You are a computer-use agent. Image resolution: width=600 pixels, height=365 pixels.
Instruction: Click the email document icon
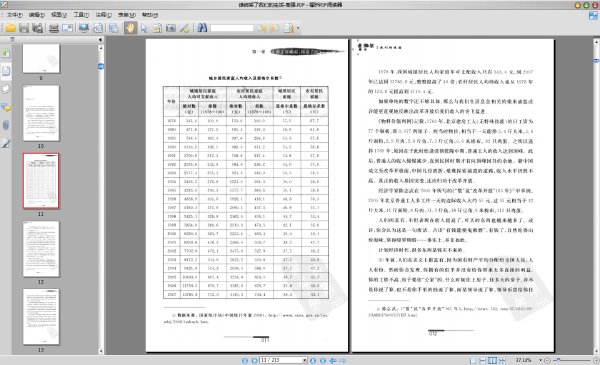[68, 28]
